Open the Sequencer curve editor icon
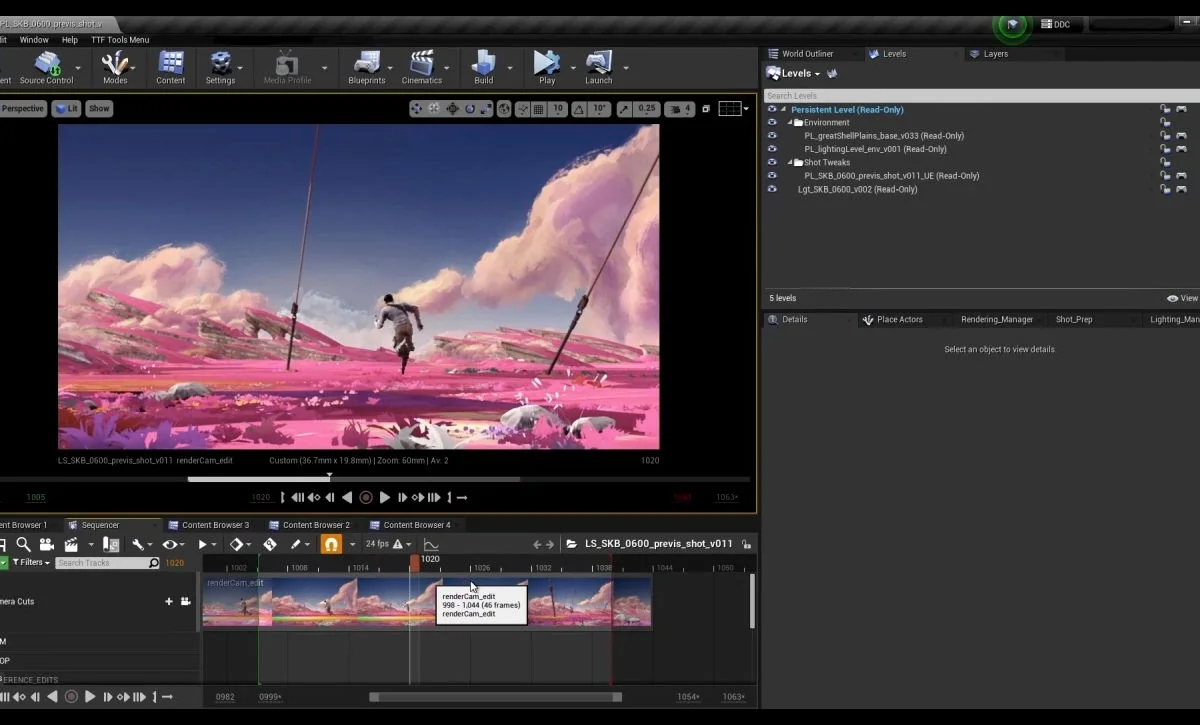Image resolution: width=1200 pixels, height=725 pixels. [431, 544]
